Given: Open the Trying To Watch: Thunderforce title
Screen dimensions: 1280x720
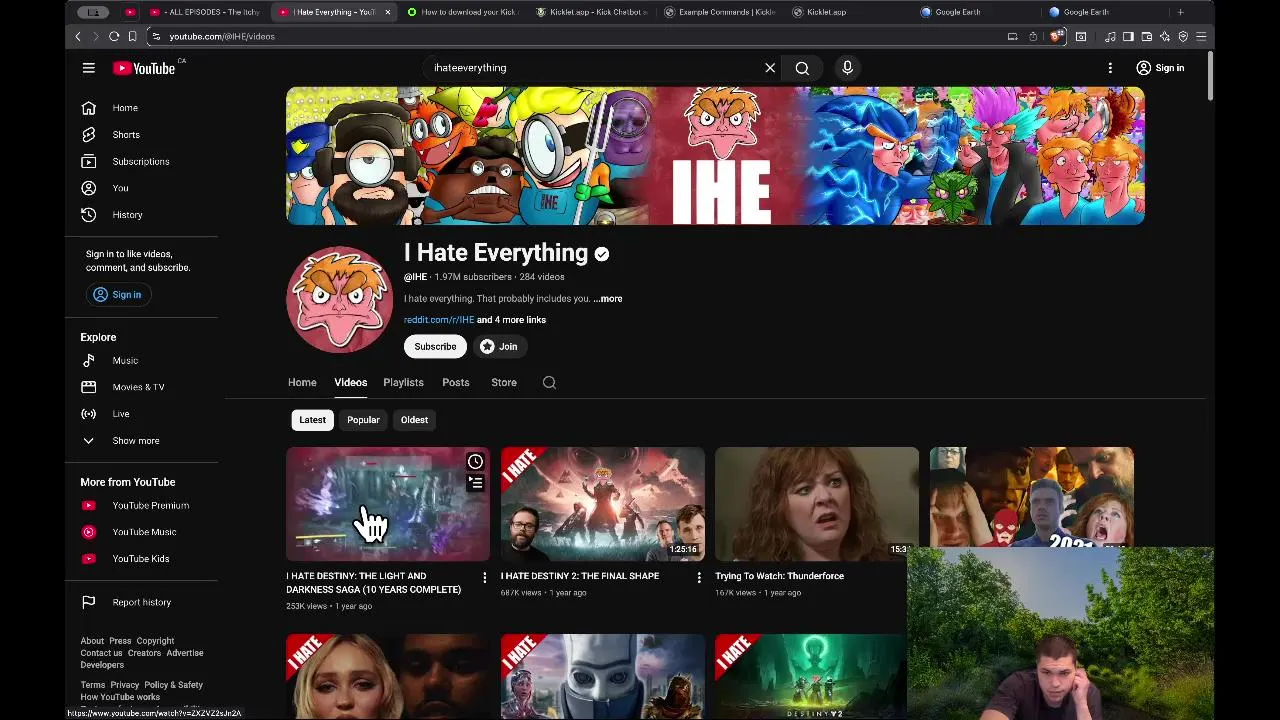Looking at the screenshot, I should (779, 576).
